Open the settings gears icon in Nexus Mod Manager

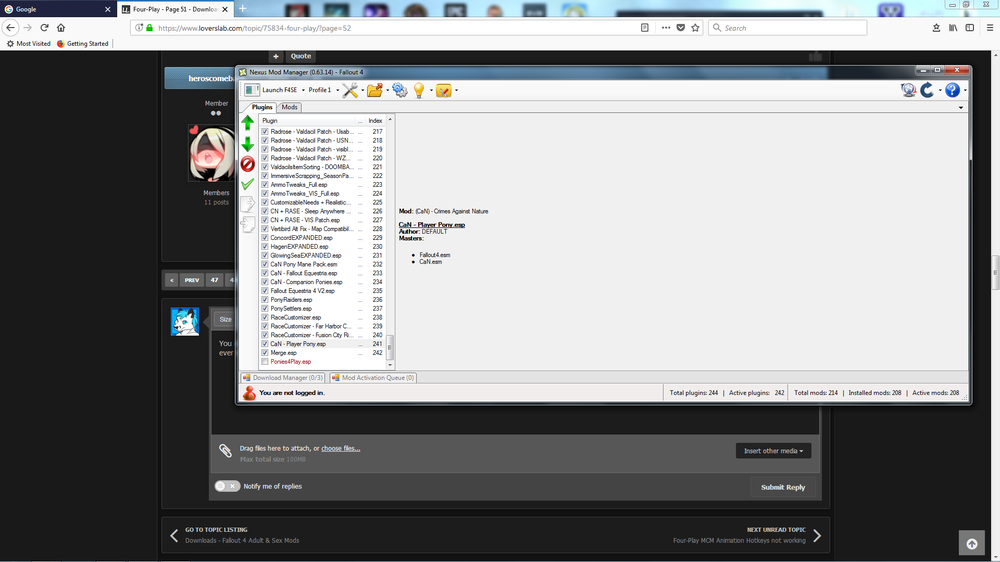pos(400,90)
